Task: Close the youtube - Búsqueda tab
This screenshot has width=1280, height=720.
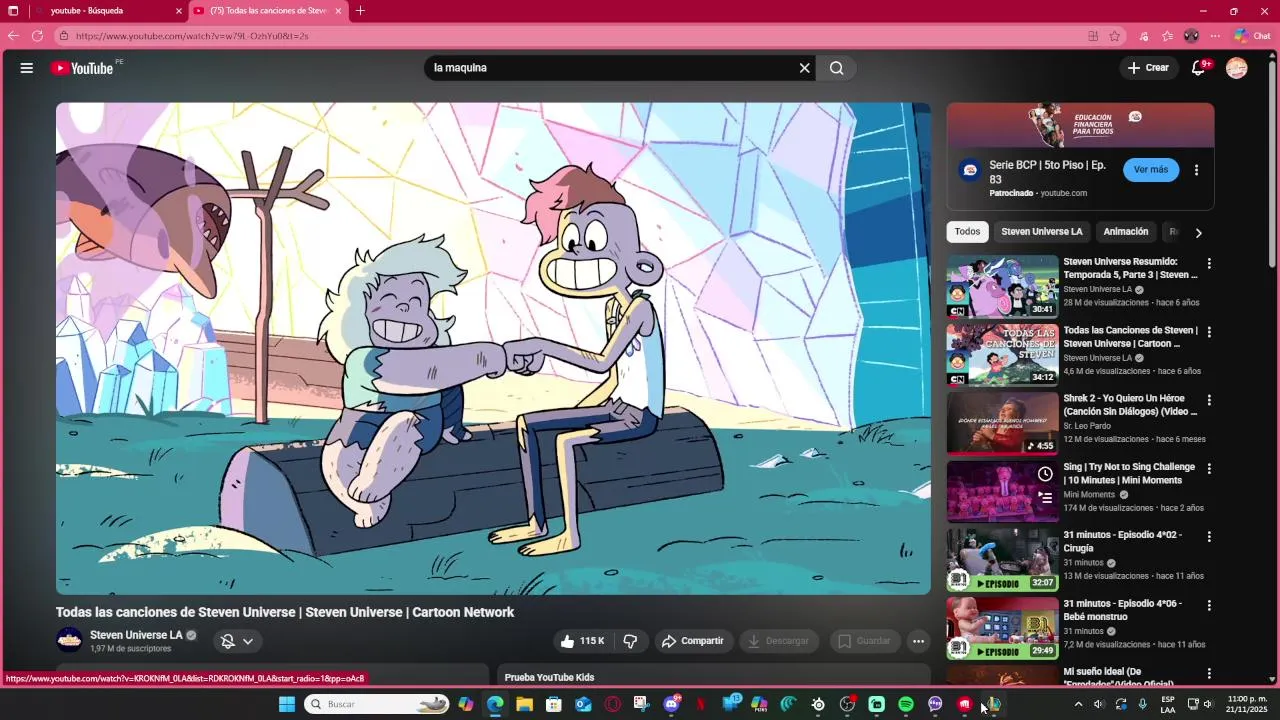Action: click(x=179, y=11)
